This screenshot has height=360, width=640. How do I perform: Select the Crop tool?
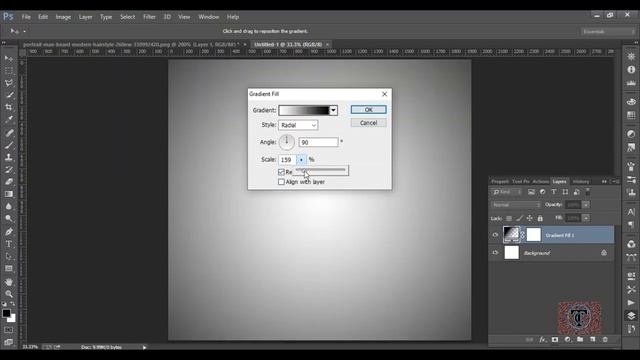point(9,107)
